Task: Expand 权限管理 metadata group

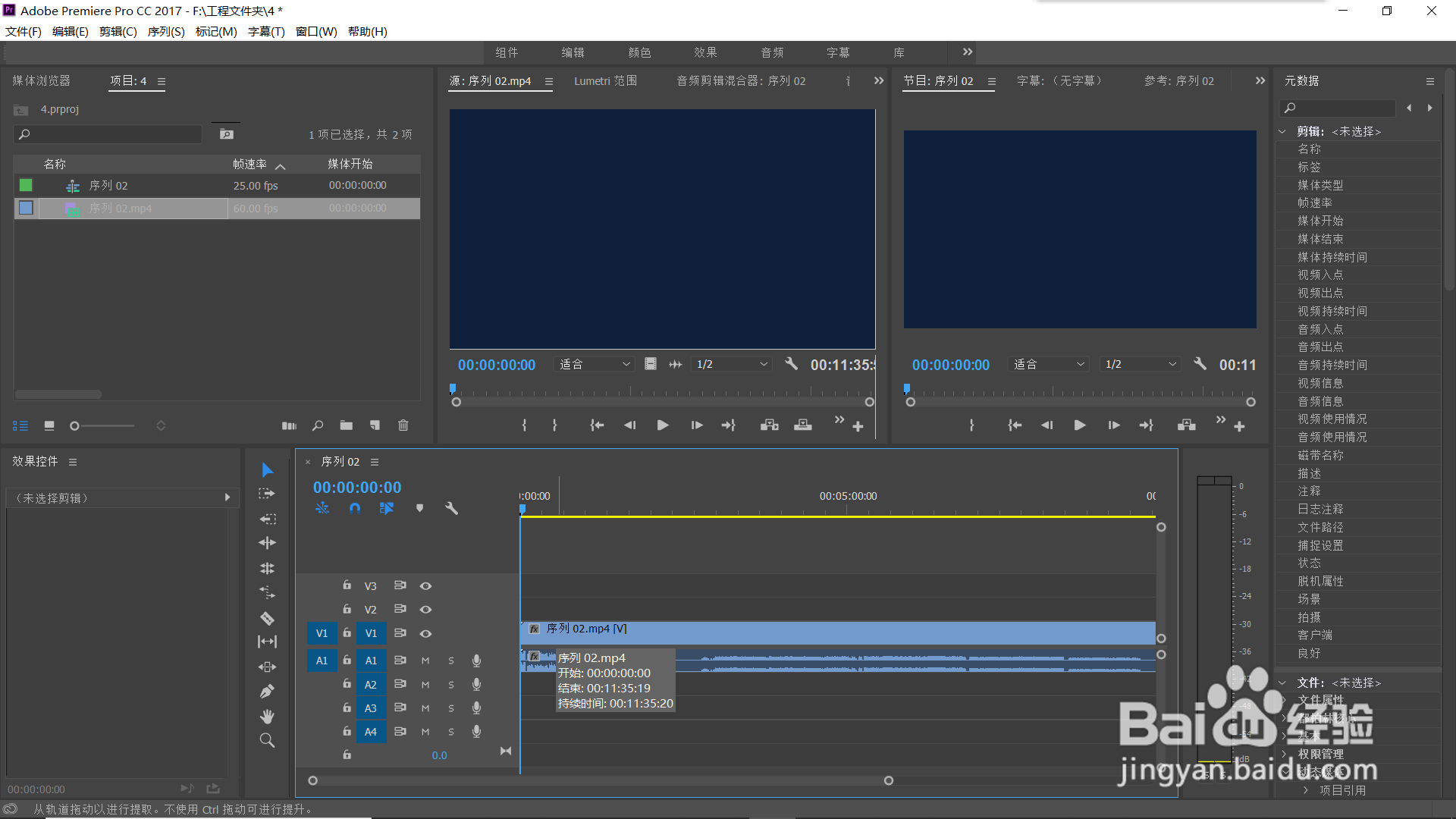Action: (1284, 755)
